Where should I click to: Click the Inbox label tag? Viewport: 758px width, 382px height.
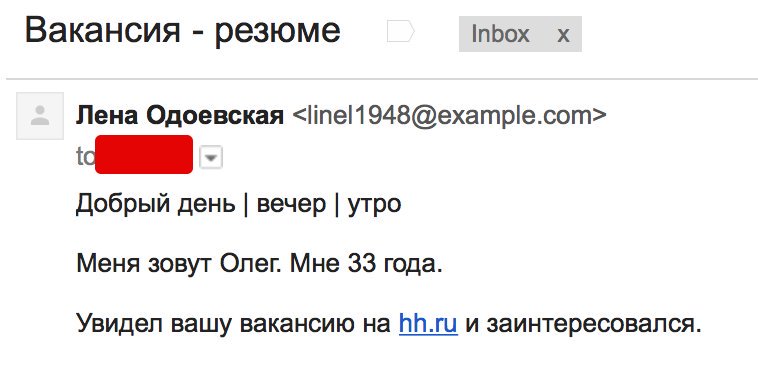click(x=500, y=34)
